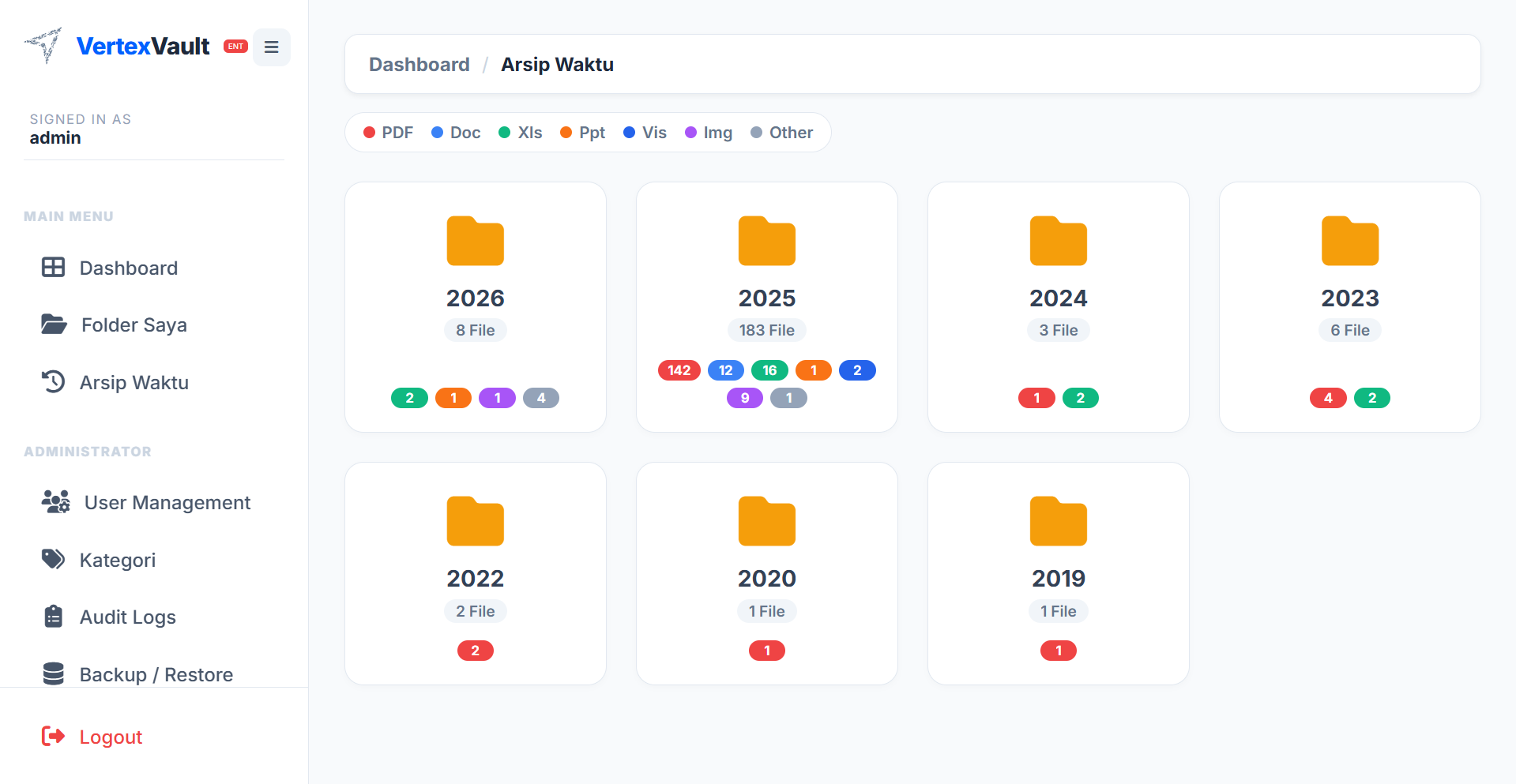Click the 2024 year title
Viewport: 1516px width, 784px height.
pyautogui.click(x=1059, y=298)
